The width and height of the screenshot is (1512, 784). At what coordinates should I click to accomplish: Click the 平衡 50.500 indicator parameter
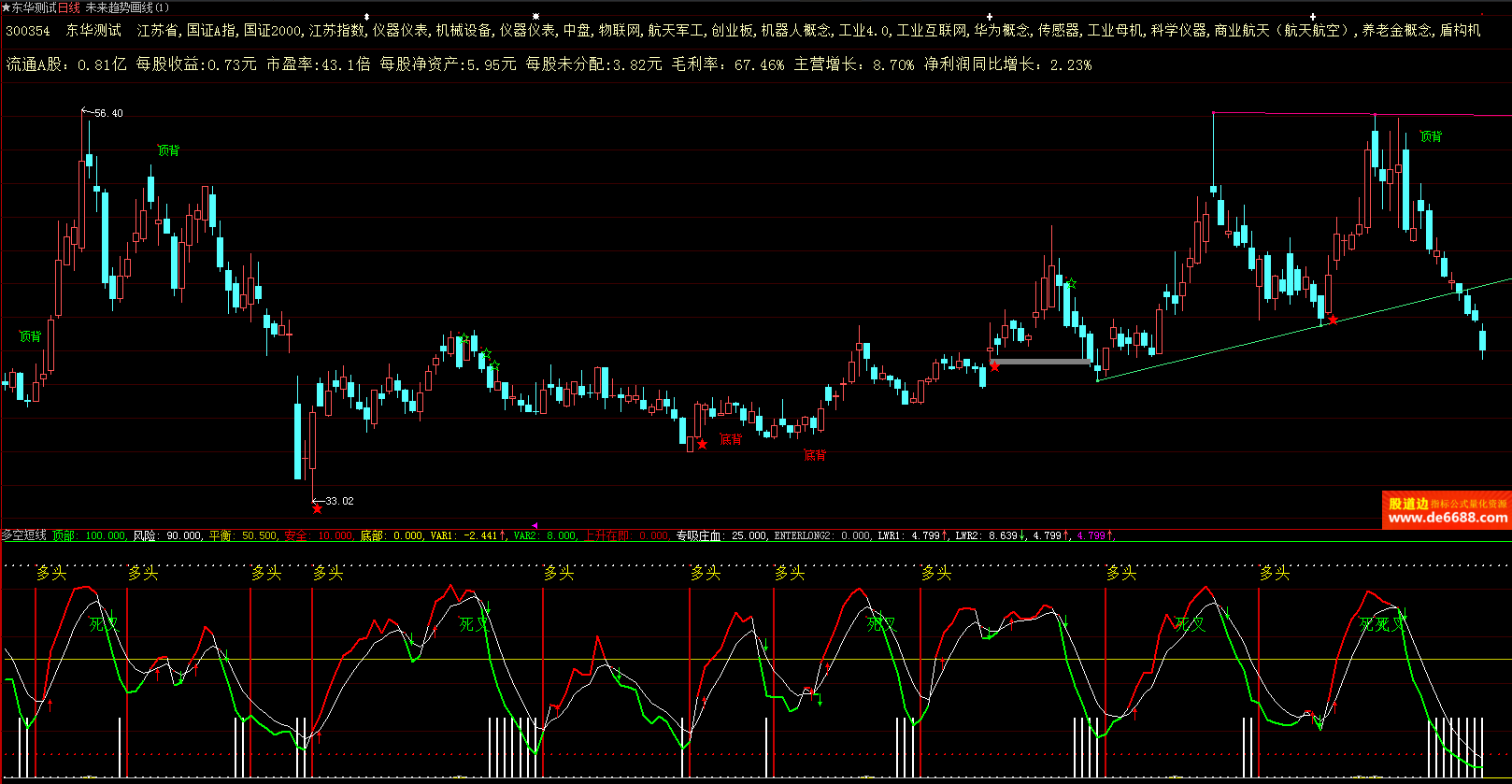click(x=242, y=535)
